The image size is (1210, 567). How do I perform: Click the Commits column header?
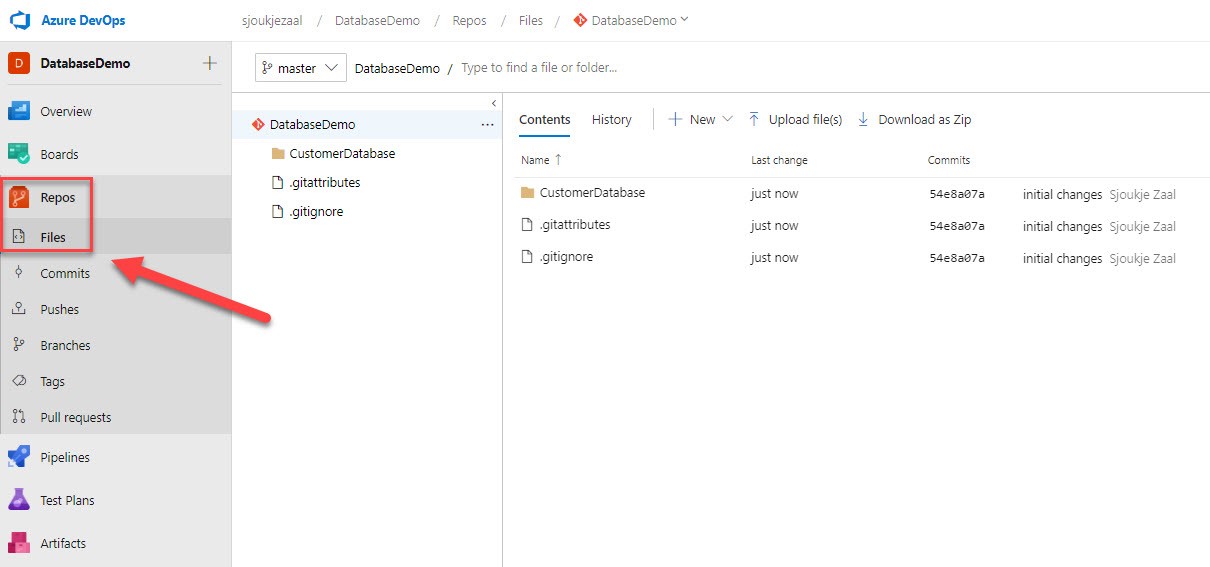949,160
